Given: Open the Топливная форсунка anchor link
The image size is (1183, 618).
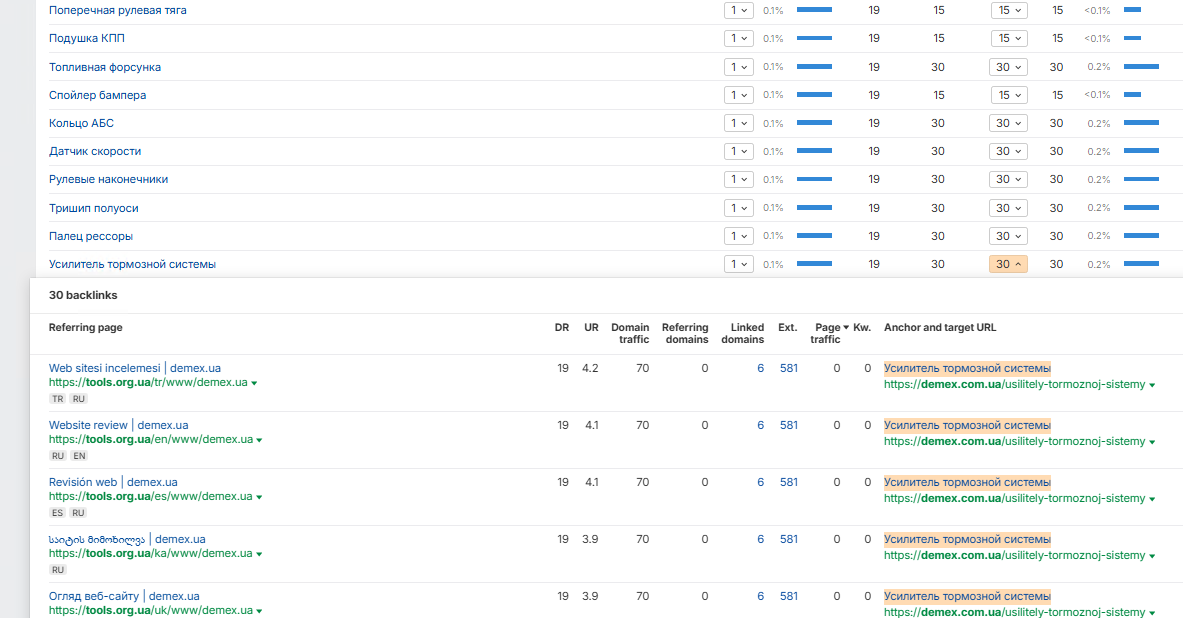Looking at the screenshot, I should tap(105, 67).
